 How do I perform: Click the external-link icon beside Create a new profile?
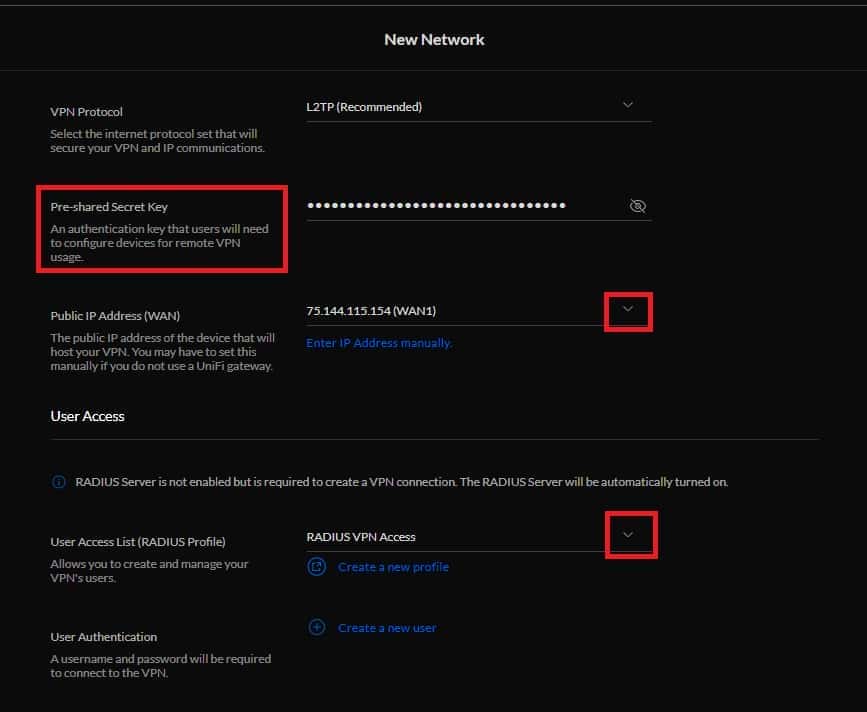click(317, 567)
